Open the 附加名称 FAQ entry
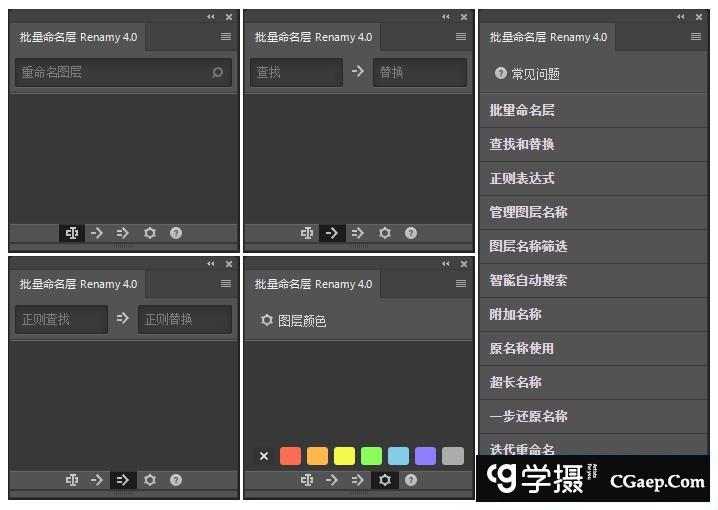Image resolution: width=718 pixels, height=510 pixels. point(593,315)
